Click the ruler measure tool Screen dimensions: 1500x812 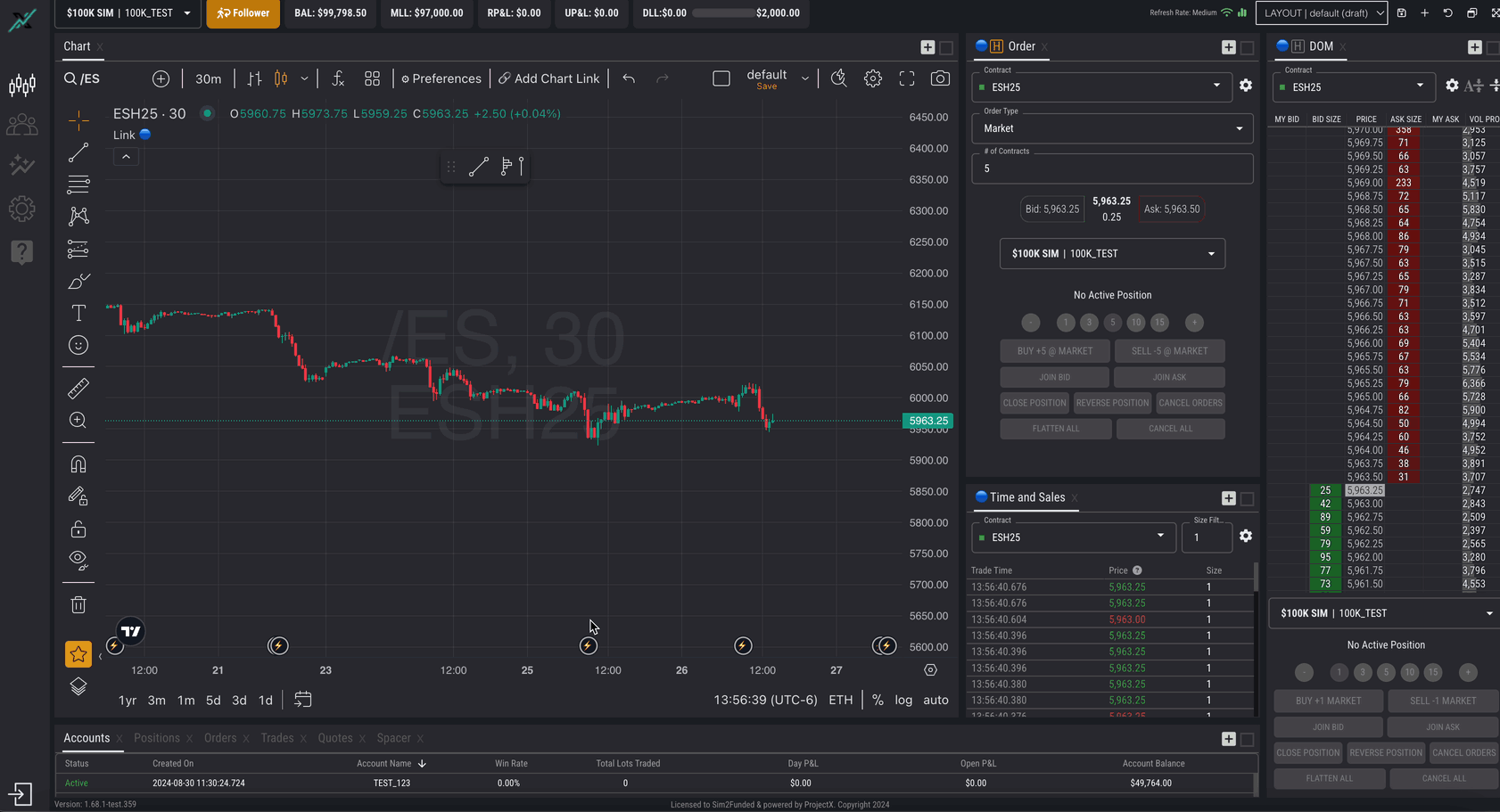pyautogui.click(x=78, y=388)
